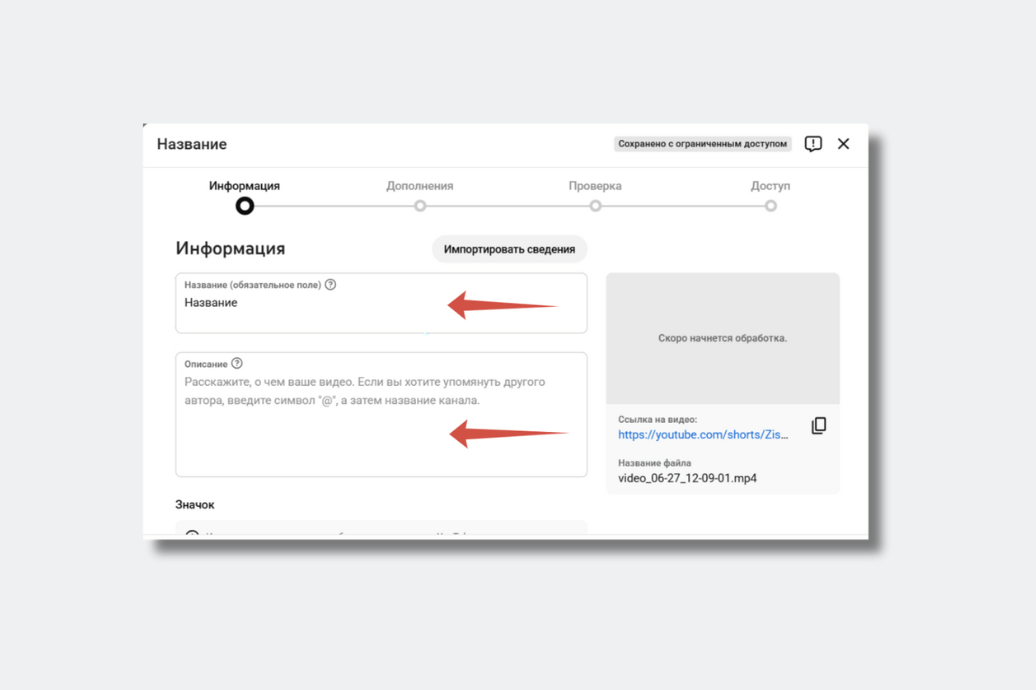The height and width of the screenshot is (690, 1036).
Task: Click the Дополнения step circle
Action: click(x=420, y=206)
